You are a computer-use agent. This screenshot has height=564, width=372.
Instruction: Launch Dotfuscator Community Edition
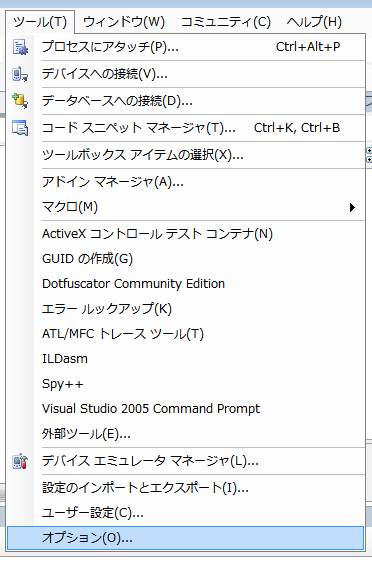click(x=186, y=284)
